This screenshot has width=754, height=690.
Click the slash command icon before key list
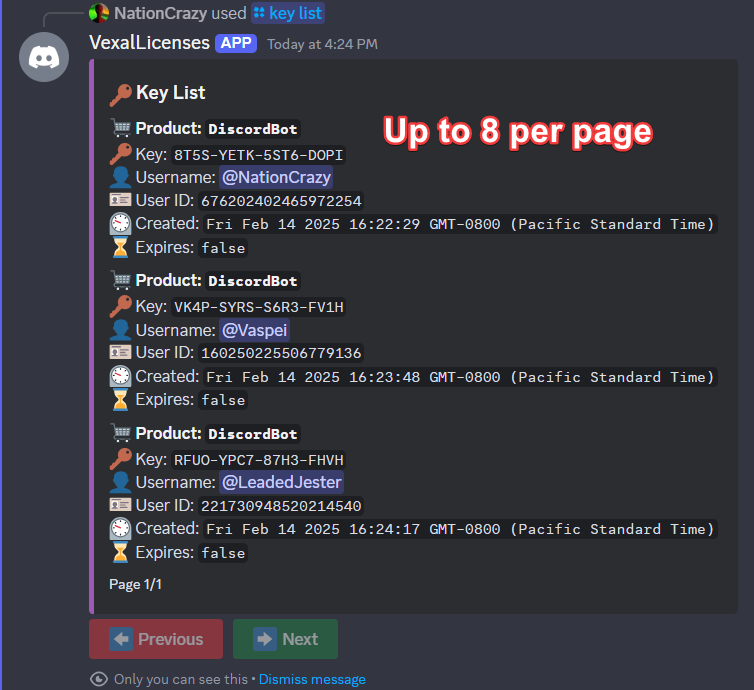pos(259,13)
